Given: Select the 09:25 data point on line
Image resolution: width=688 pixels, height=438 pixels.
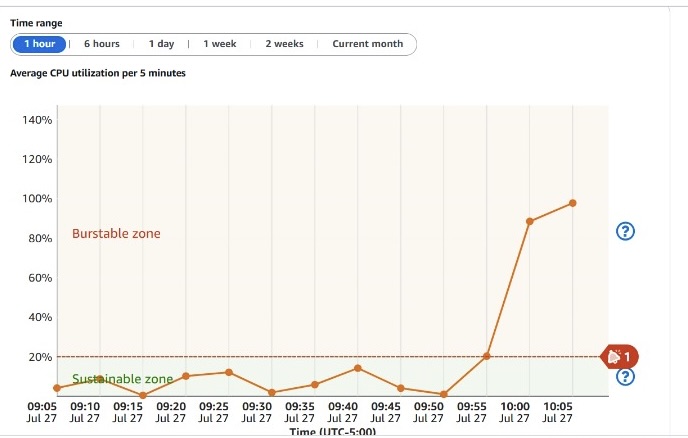Looking at the screenshot, I should click(229, 372).
